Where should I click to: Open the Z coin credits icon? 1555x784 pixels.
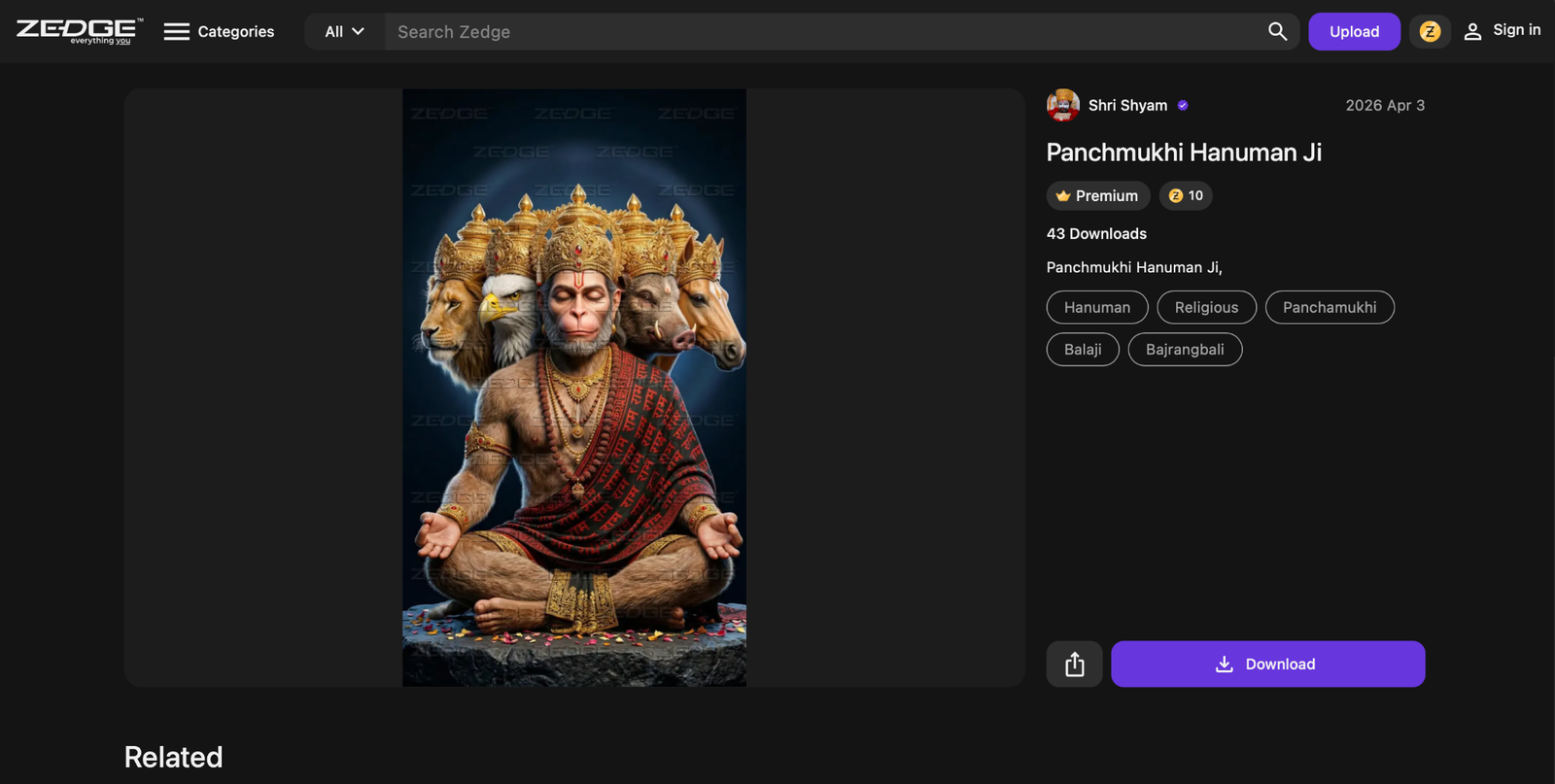click(1430, 32)
